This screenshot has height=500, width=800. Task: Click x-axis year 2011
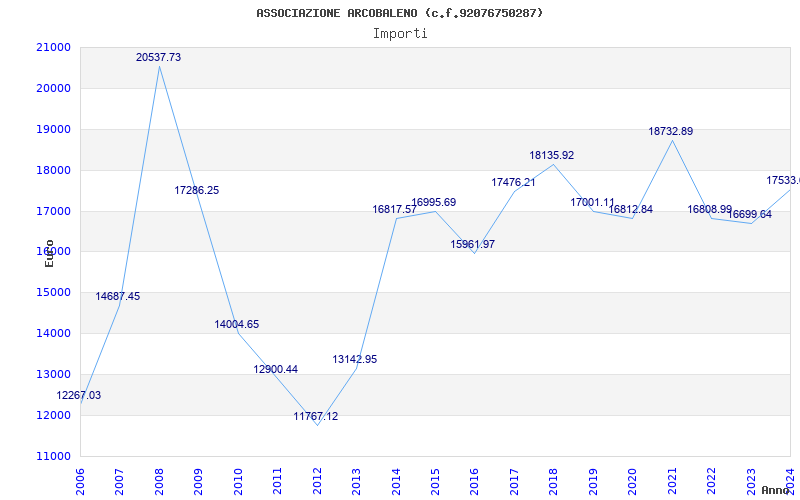(x=278, y=481)
